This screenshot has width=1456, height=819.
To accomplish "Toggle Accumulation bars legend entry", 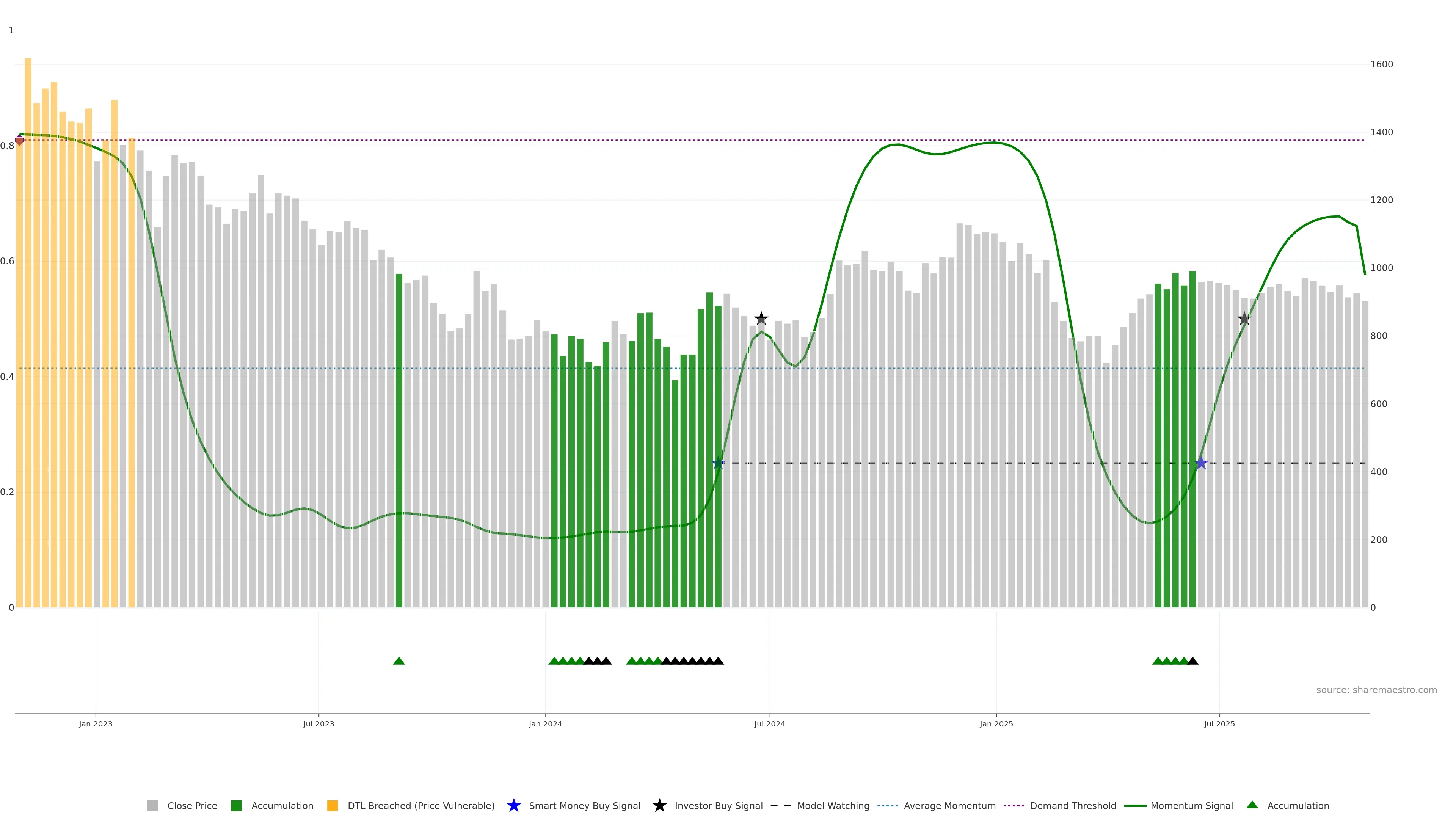I will [282, 806].
